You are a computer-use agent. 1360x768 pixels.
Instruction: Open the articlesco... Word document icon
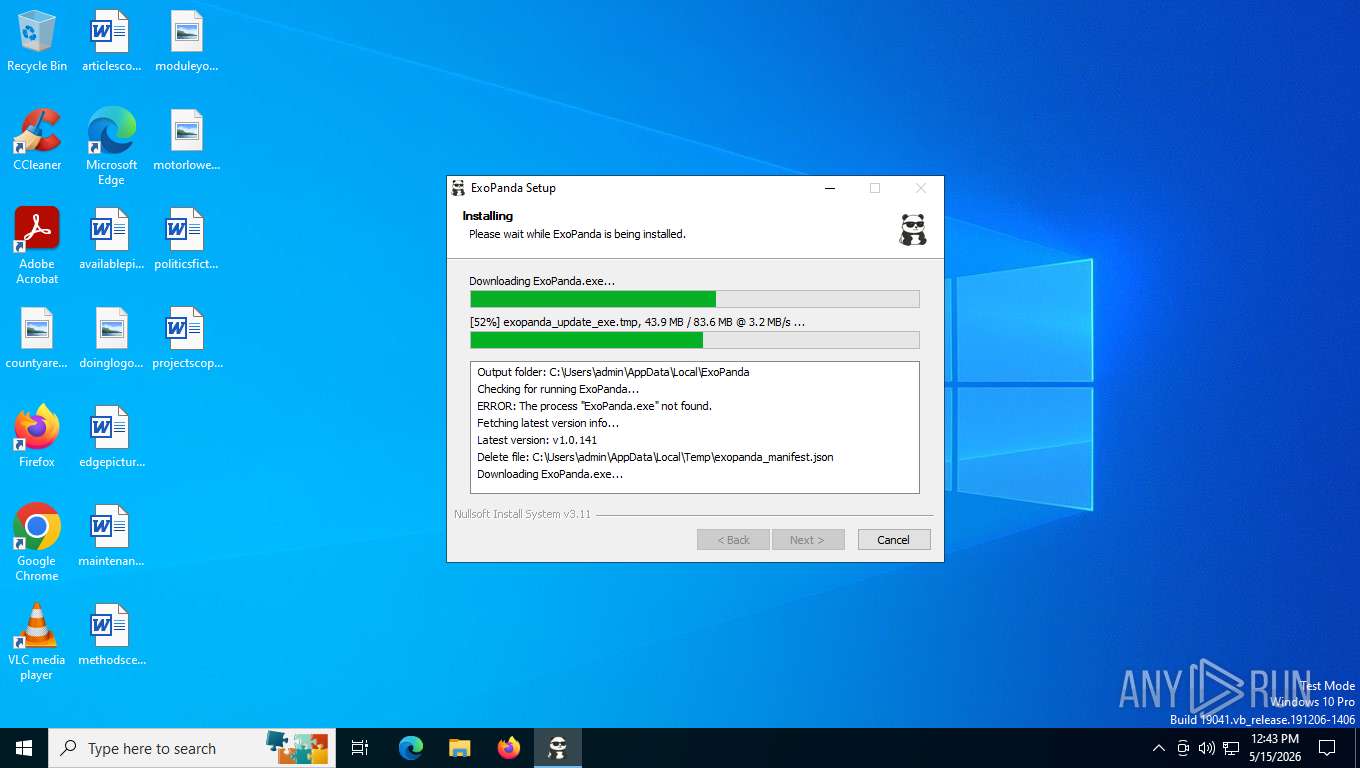pyautogui.click(x=111, y=42)
